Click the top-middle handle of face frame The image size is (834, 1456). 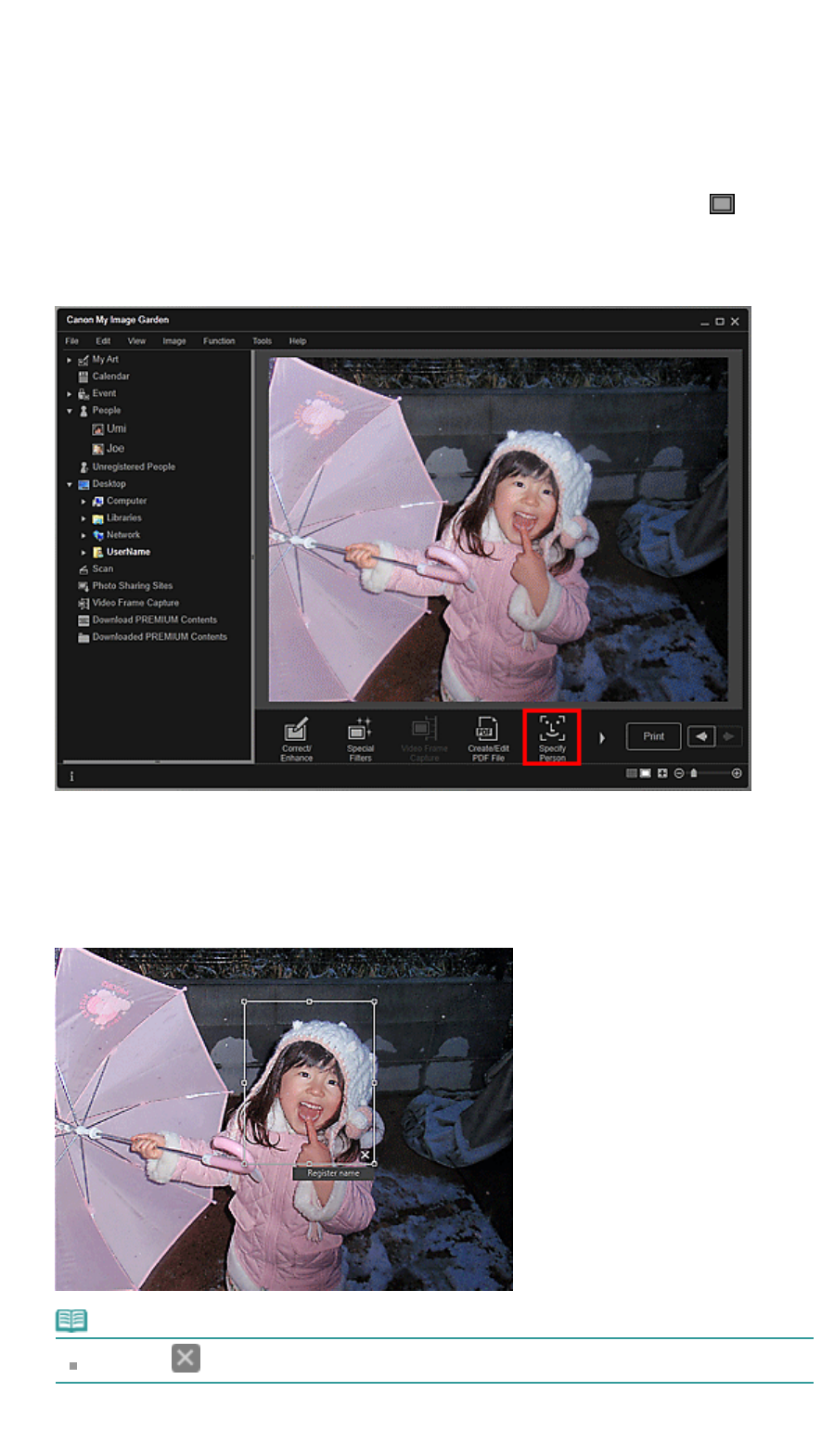point(309,1002)
